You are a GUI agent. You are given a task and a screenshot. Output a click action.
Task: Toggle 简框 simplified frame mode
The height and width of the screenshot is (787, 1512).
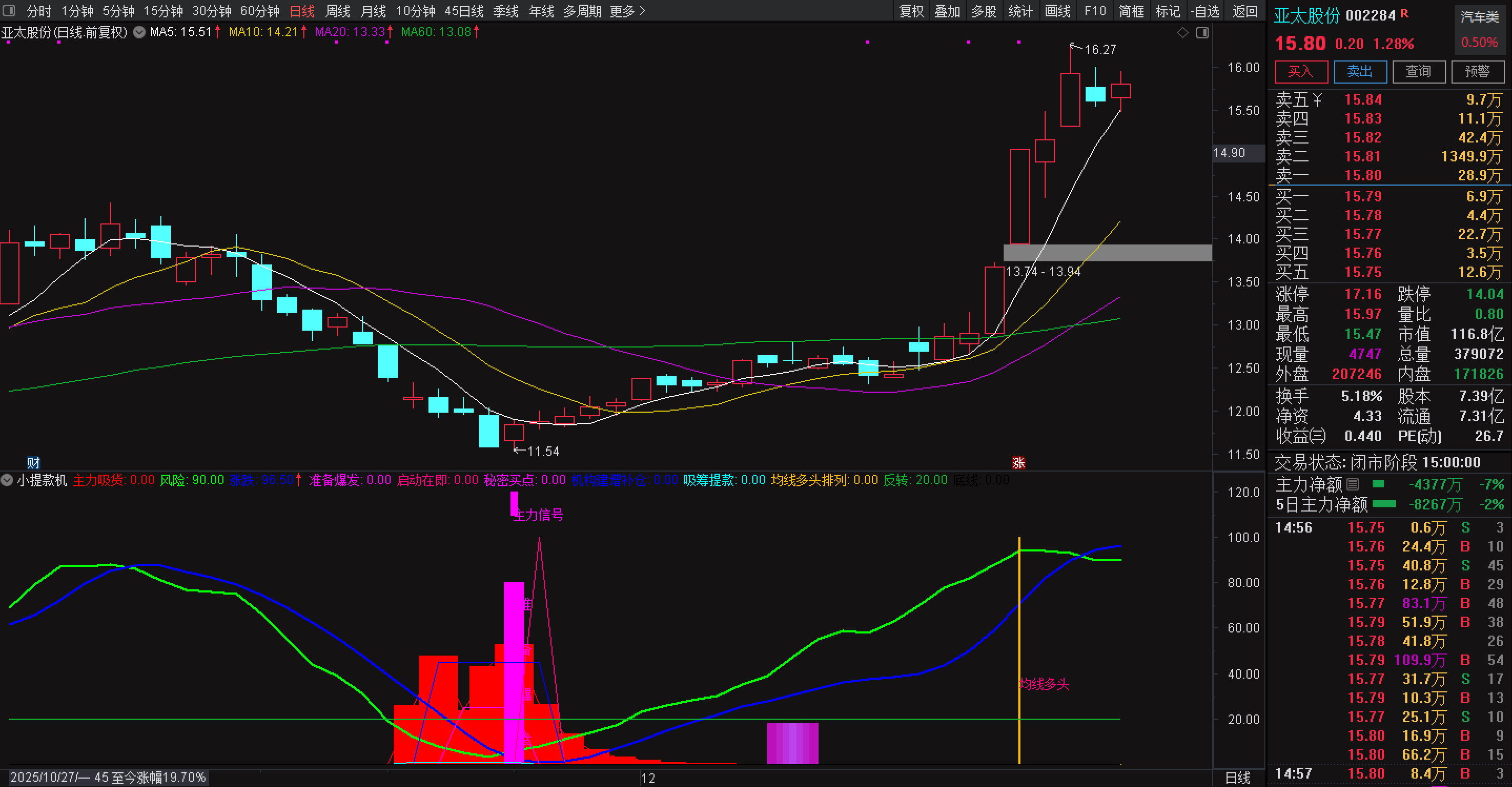click(1131, 11)
